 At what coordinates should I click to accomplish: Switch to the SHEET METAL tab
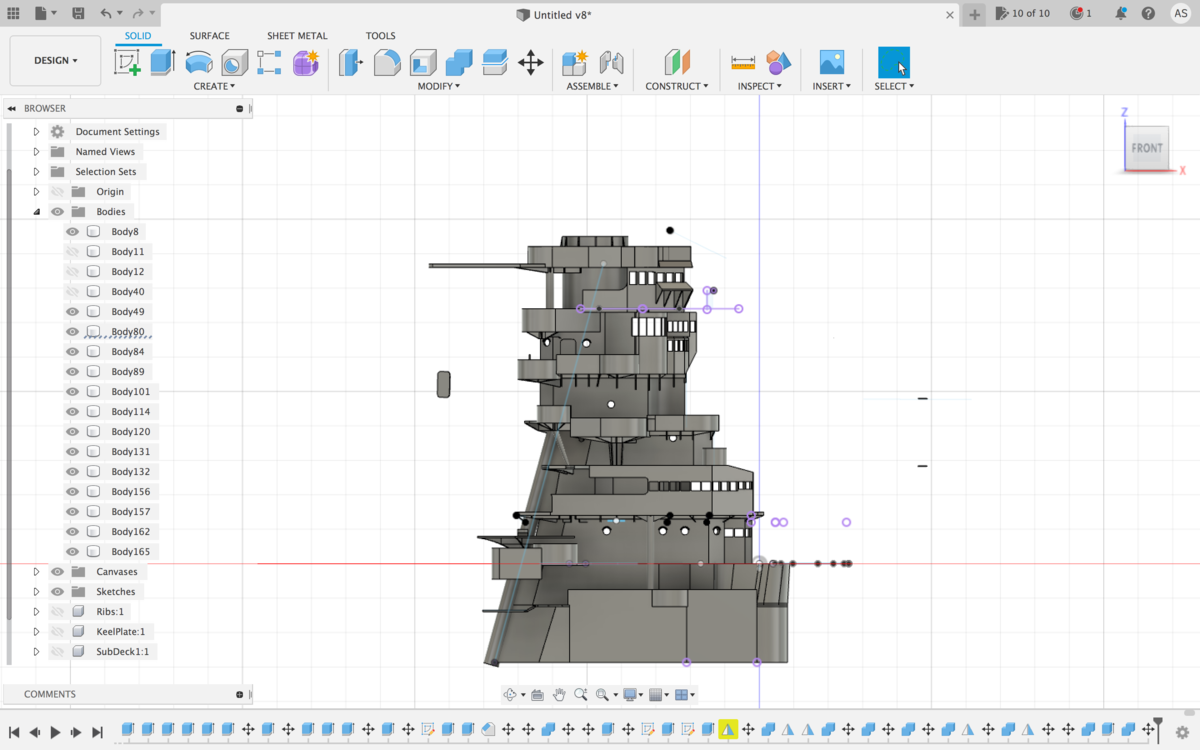pyautogui.click(x=297, y=36)
